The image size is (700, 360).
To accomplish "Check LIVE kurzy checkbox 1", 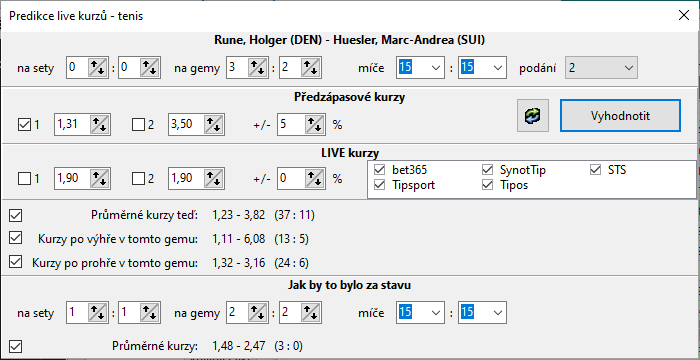I will tap(24, 179).
